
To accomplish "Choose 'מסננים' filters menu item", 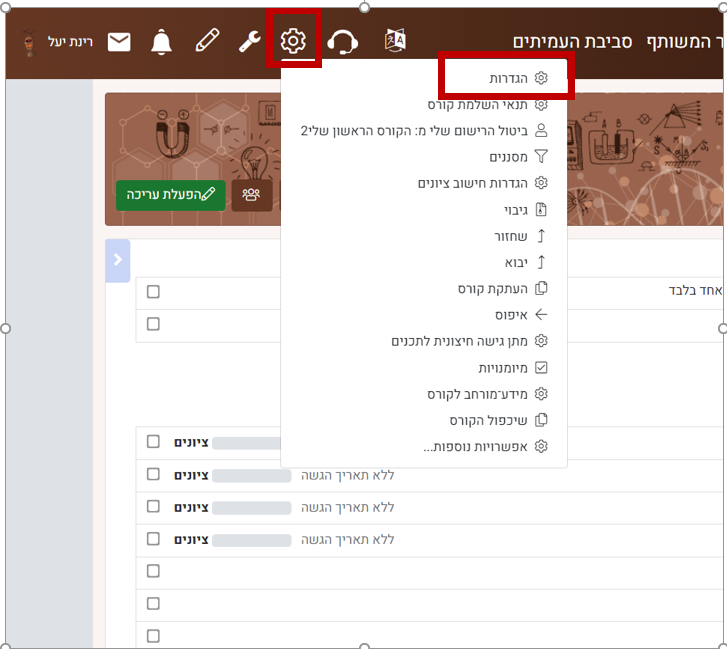I will 508,156.
